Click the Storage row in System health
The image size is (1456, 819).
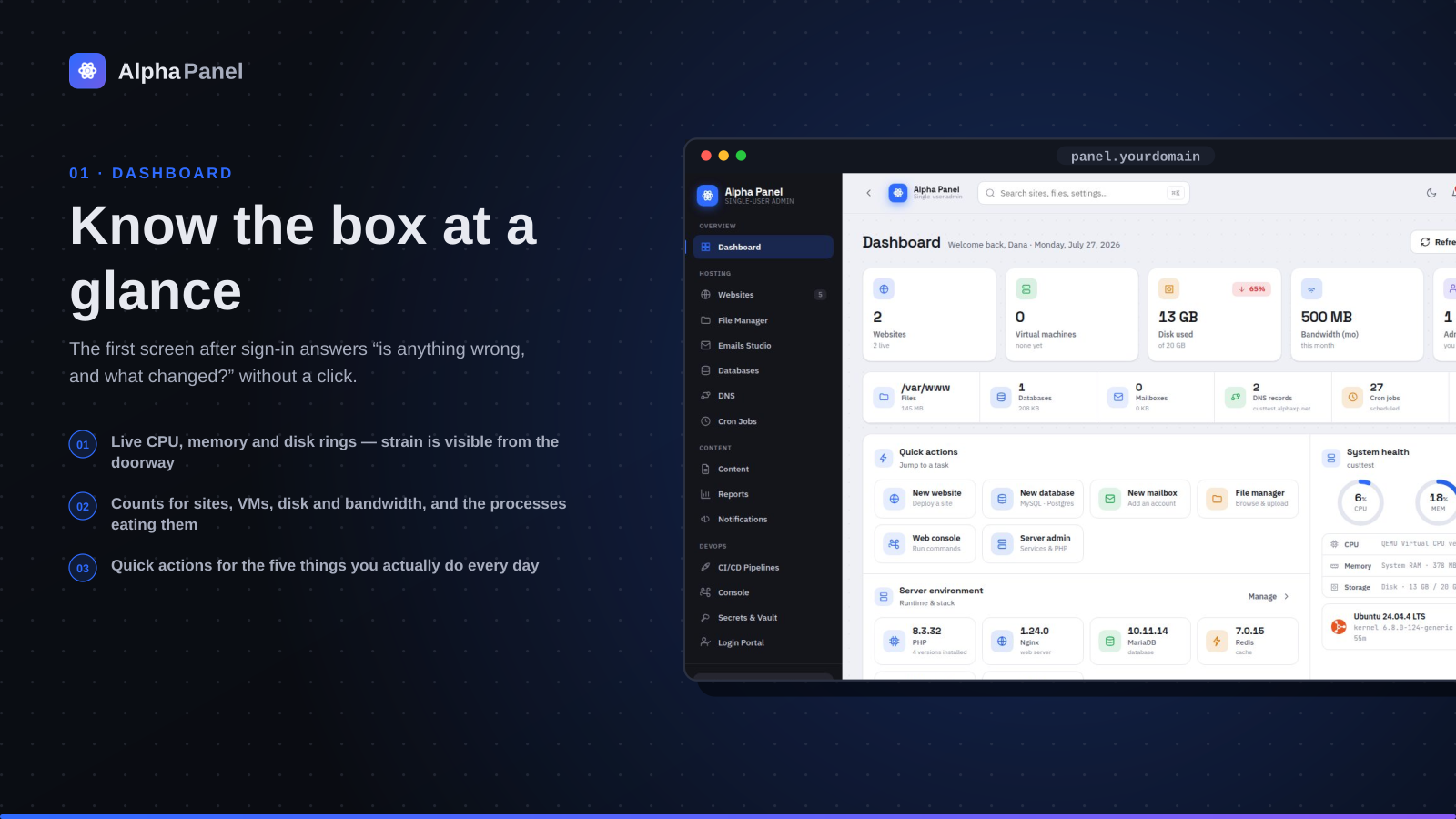pyautogui.click(x=1390, y=587)
